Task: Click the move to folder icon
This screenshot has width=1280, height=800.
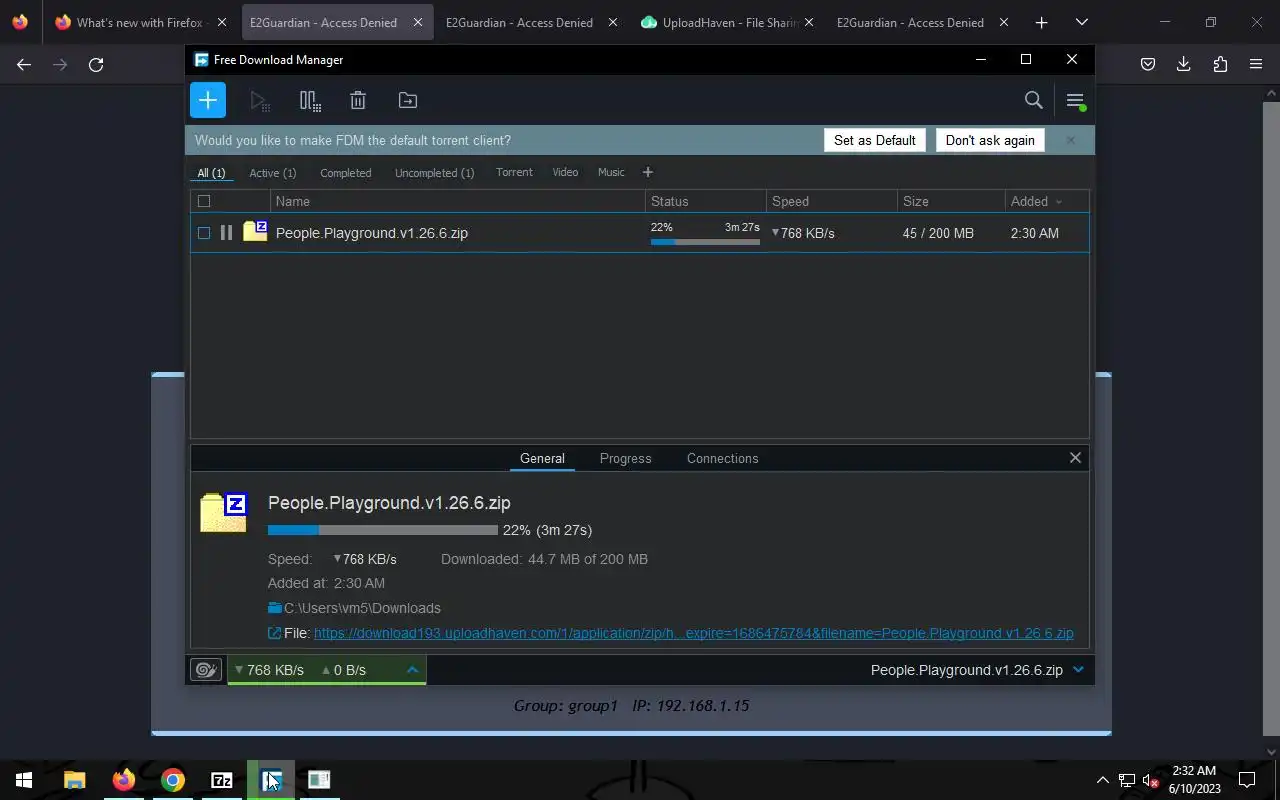Action: (408, 100)
